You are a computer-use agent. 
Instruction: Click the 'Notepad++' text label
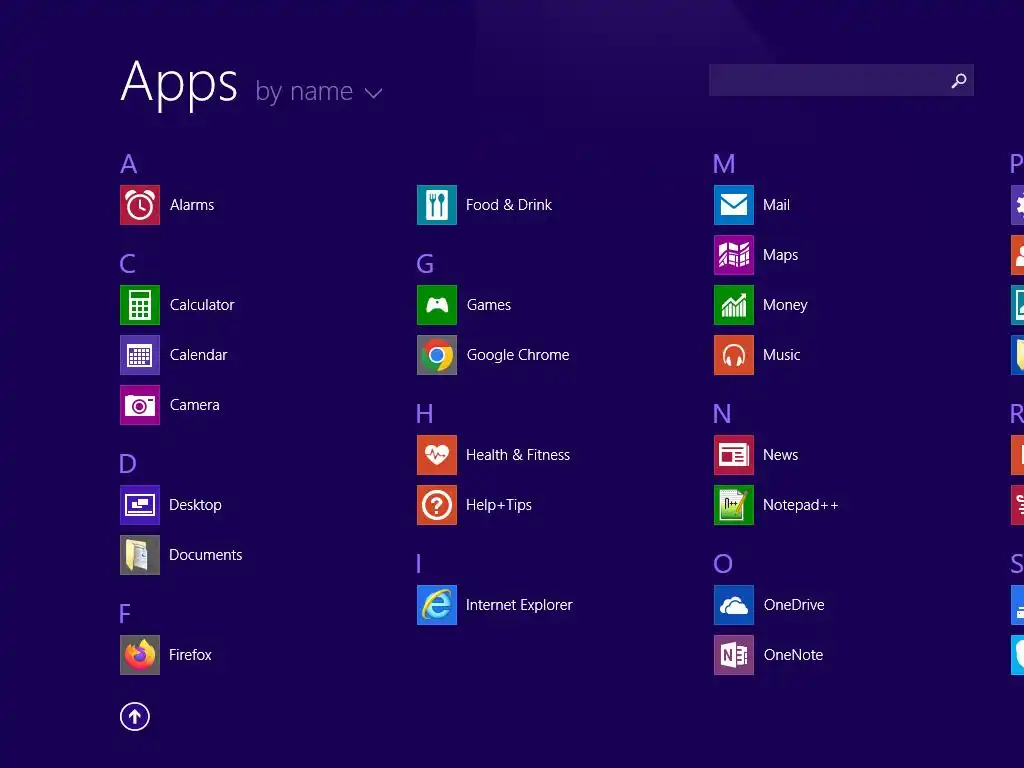tap(801, 505)
